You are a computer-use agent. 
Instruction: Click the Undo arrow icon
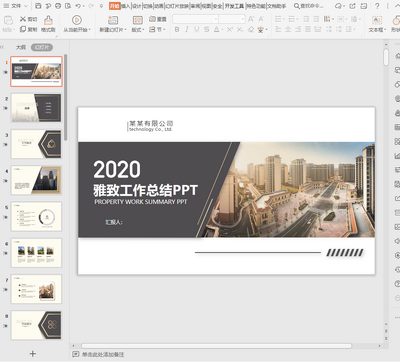(78, 6)
